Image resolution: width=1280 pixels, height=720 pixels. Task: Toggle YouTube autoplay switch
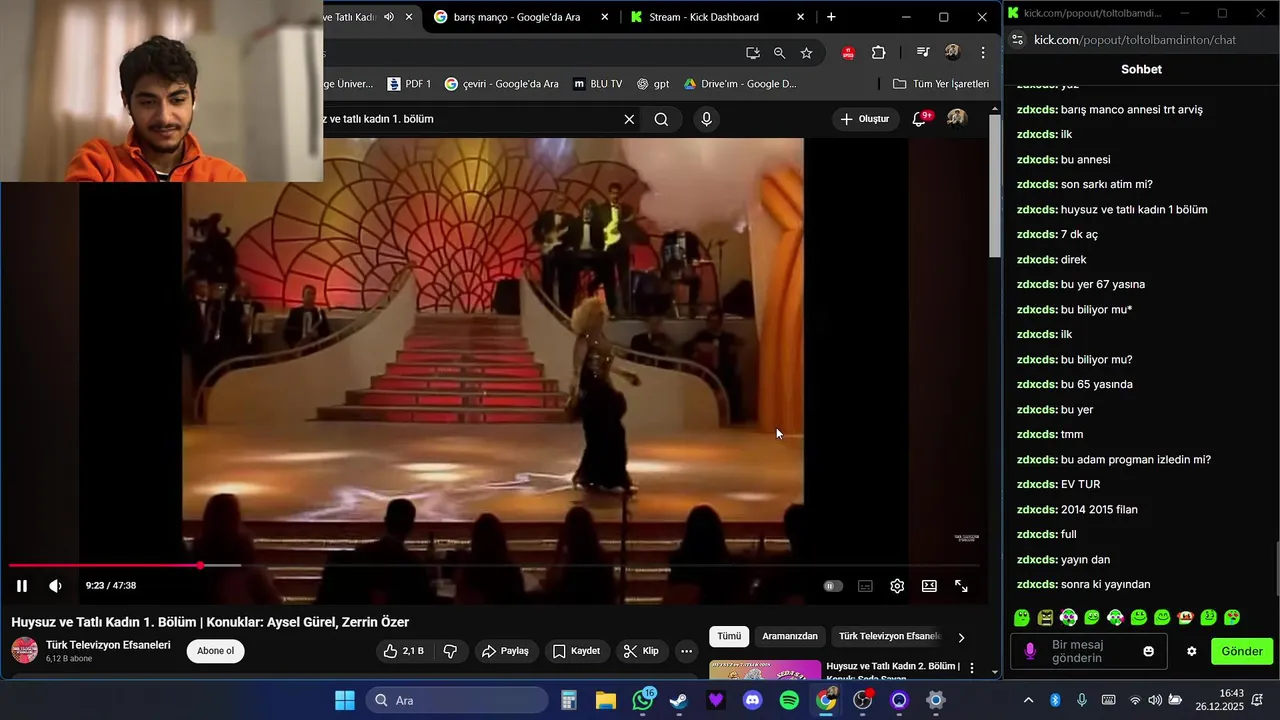pos(833,586)
